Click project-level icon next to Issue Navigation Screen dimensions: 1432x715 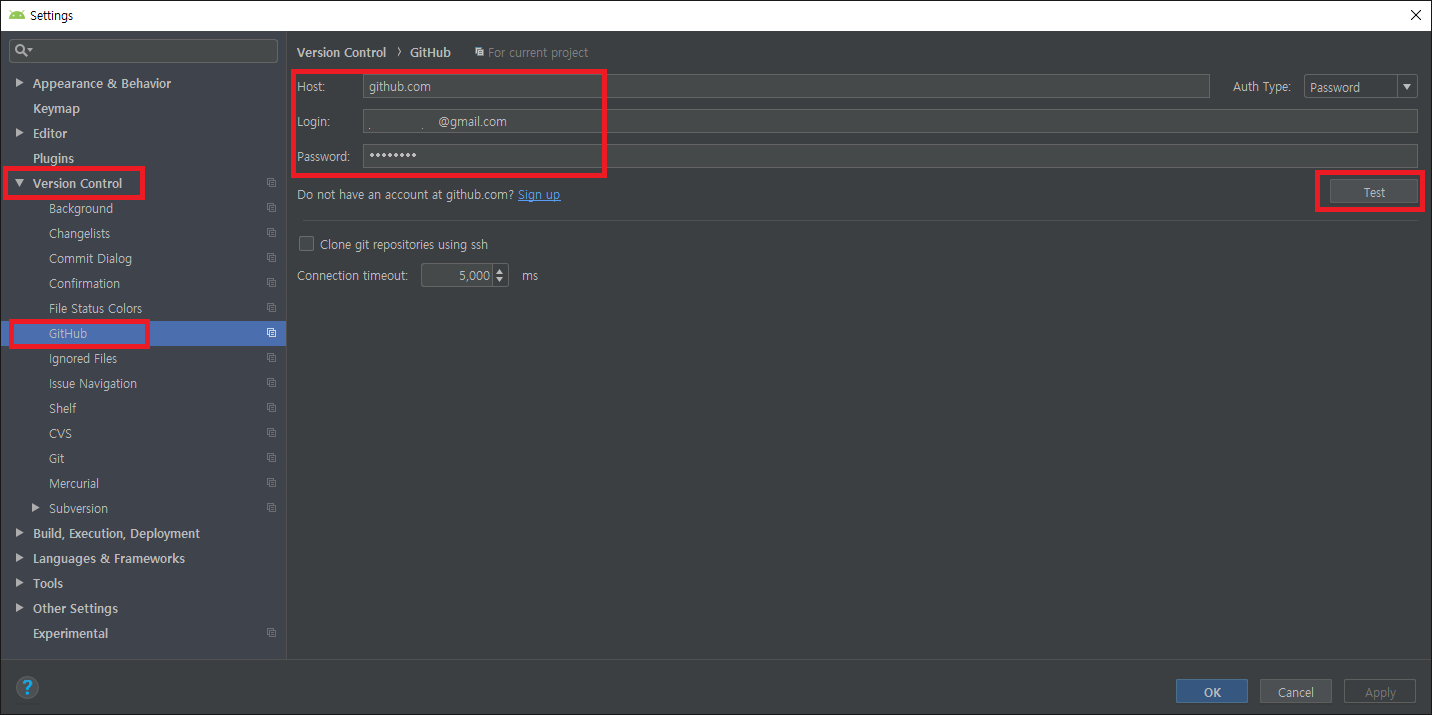(x=271, y=383)
